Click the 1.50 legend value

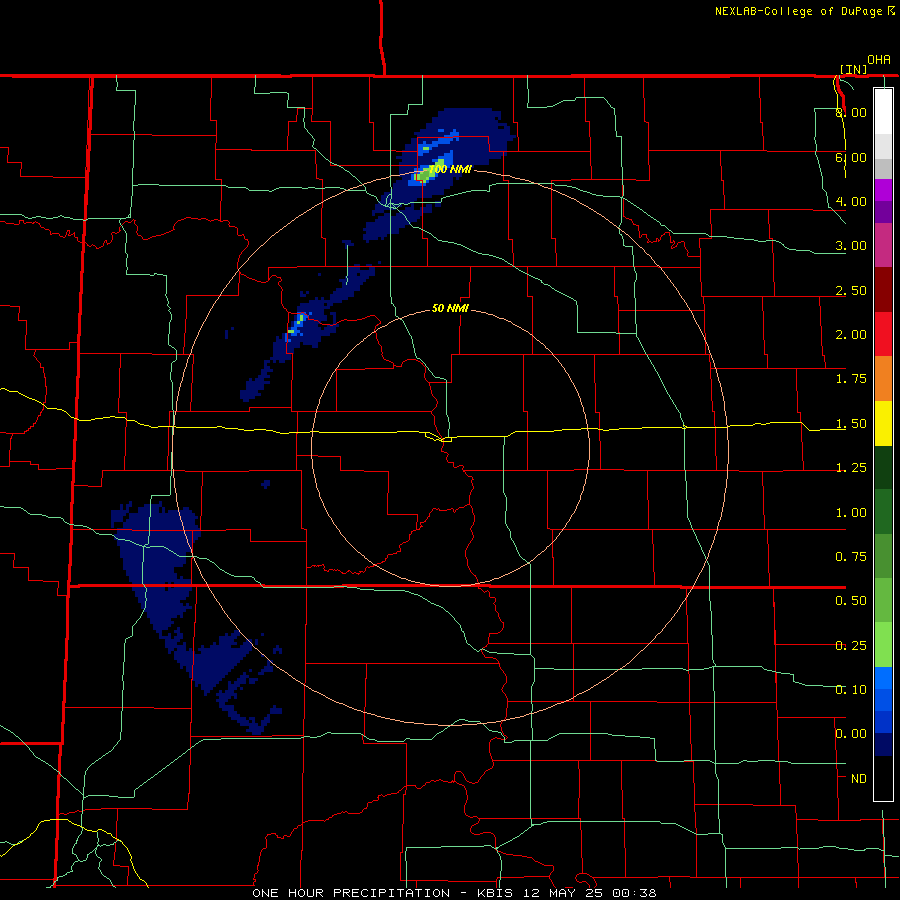[x=851, y=424]
